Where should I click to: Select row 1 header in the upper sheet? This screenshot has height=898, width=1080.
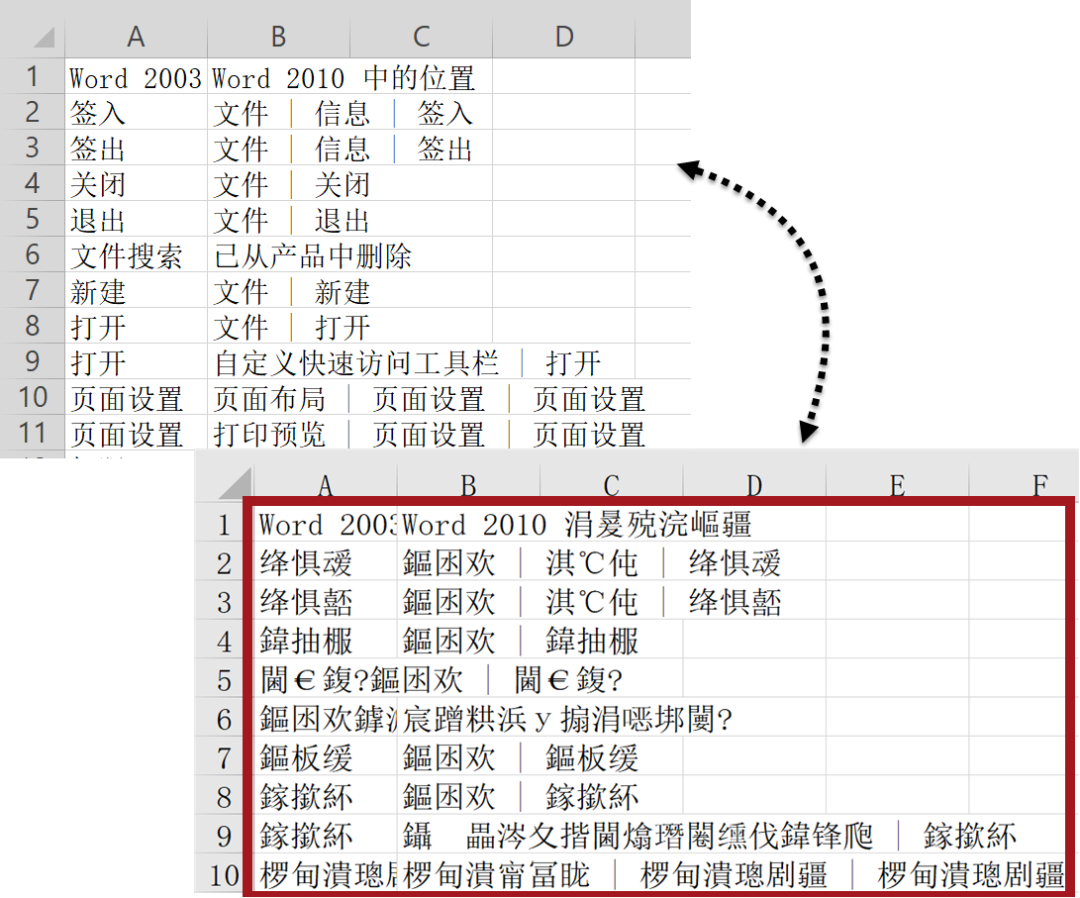pos(34,77)
